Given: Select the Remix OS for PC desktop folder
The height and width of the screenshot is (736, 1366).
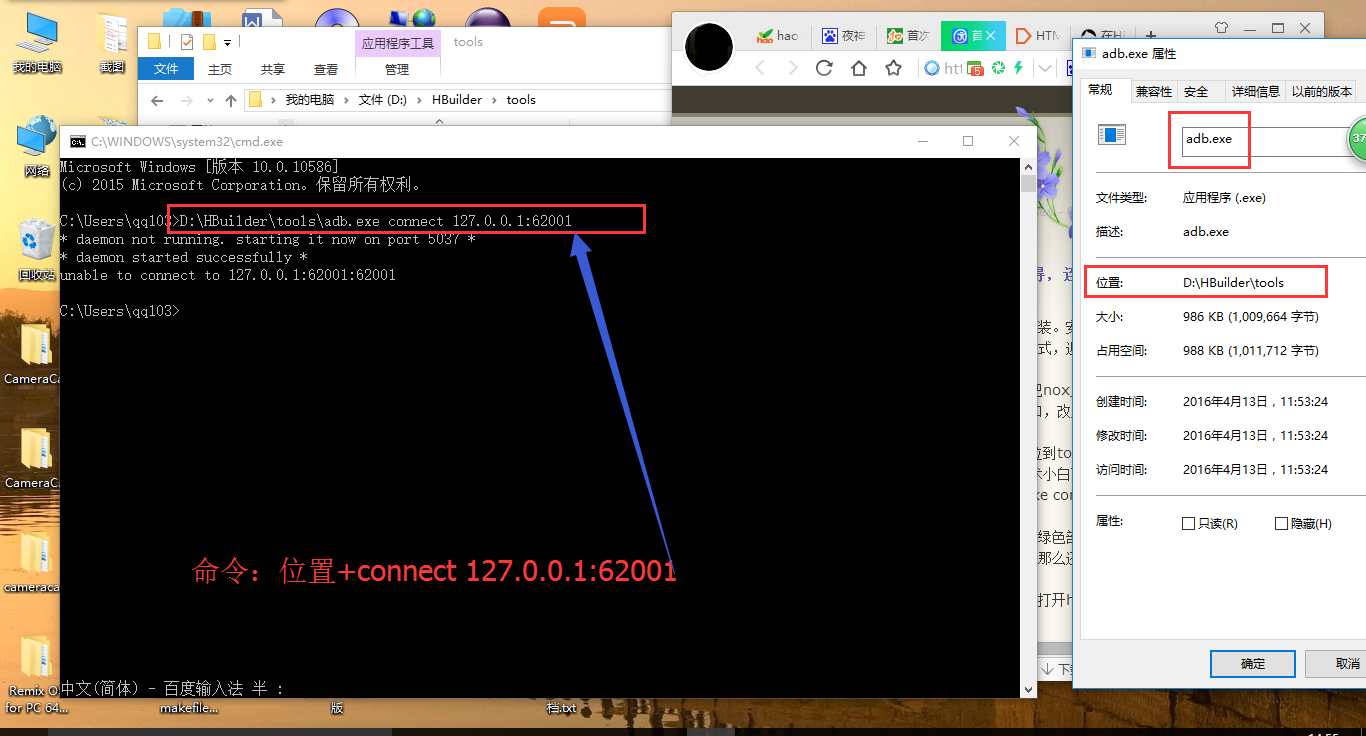Looking at the screenshot, I should tap(37, 675).
